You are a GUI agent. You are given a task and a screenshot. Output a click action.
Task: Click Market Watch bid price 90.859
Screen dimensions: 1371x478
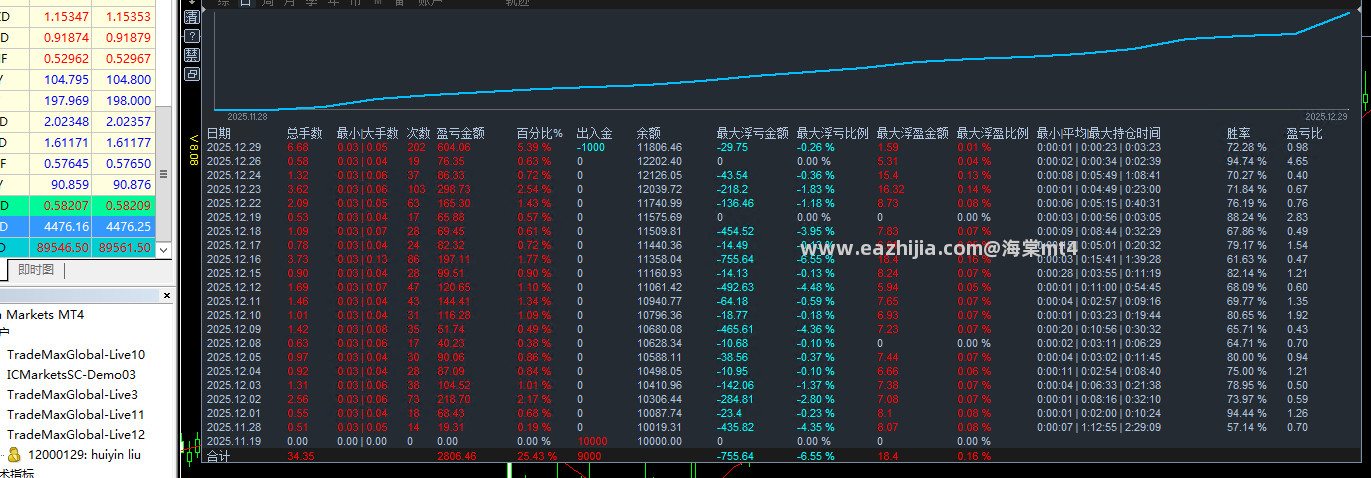(x=70, y=185)
